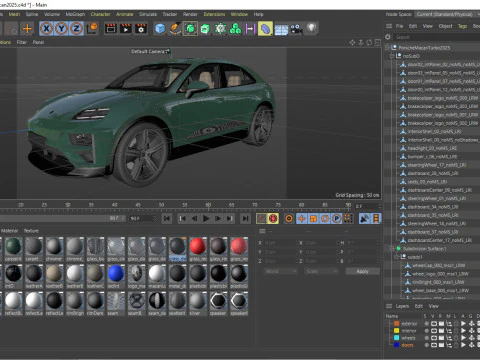Toggle rotation keyframe recording
The height and width of the screenshot is (360, 480).
tap(325, 218)
